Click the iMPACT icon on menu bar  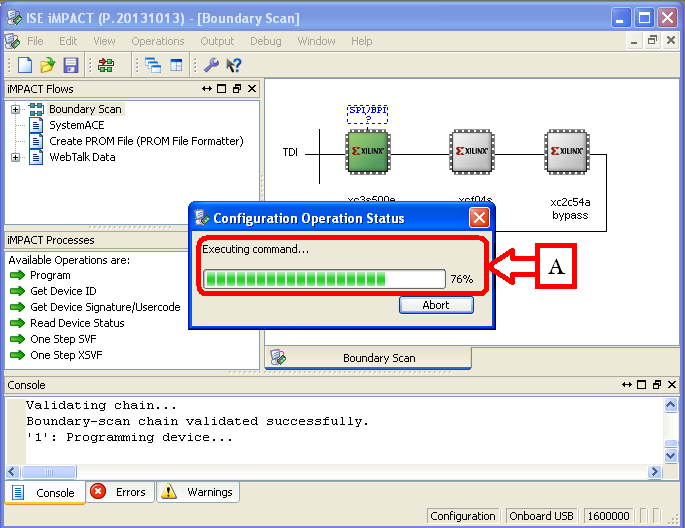click(12, 41)
